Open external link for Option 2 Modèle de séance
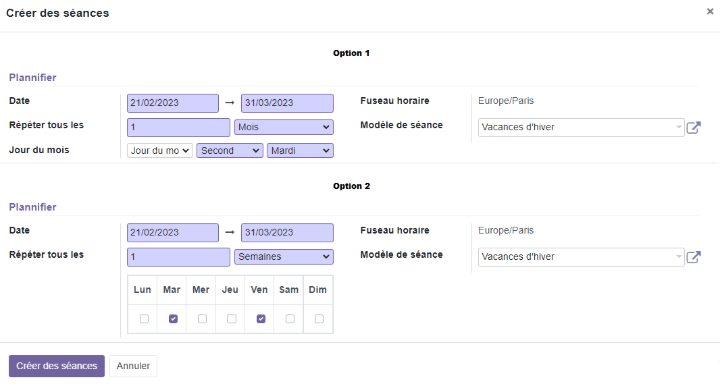 coord(693,257)
